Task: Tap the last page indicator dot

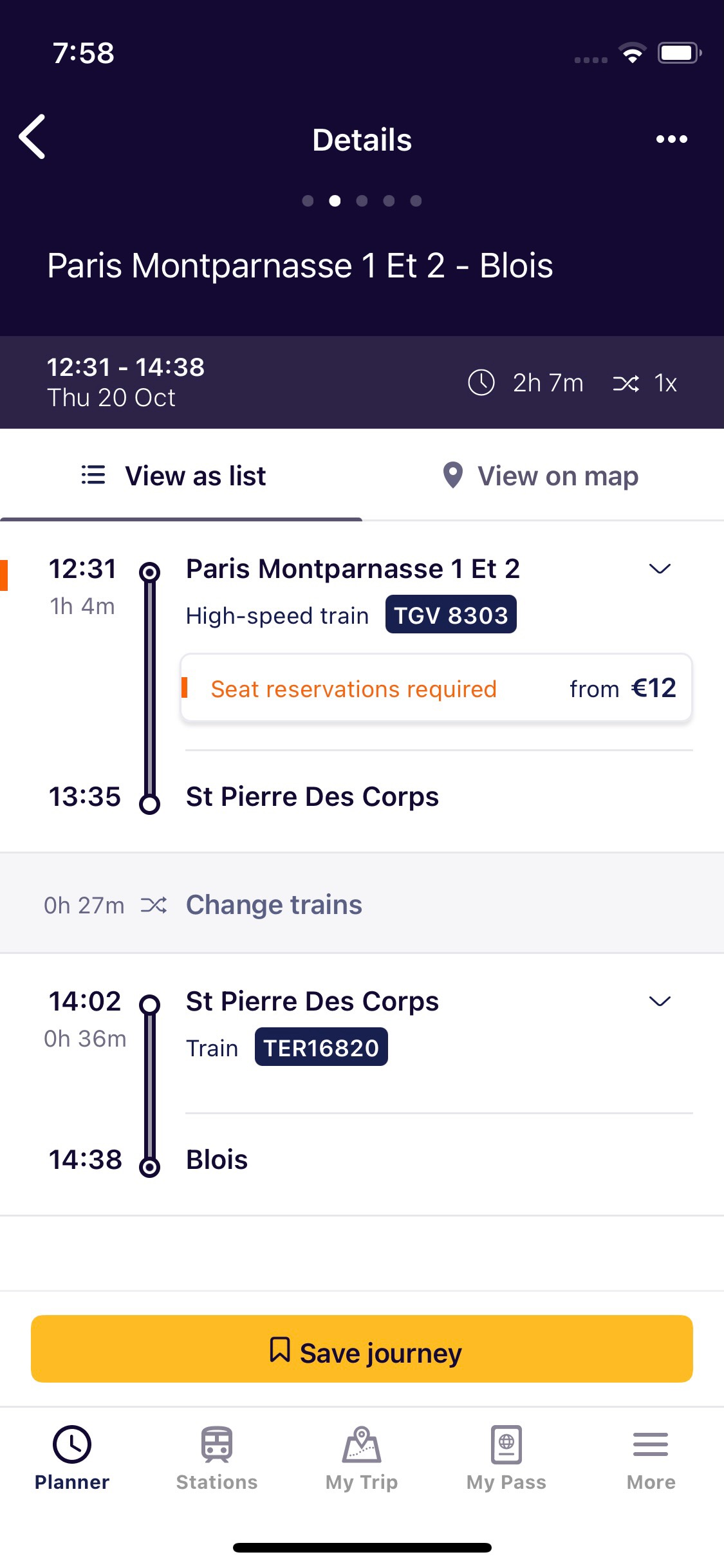Action: (416, 201)
